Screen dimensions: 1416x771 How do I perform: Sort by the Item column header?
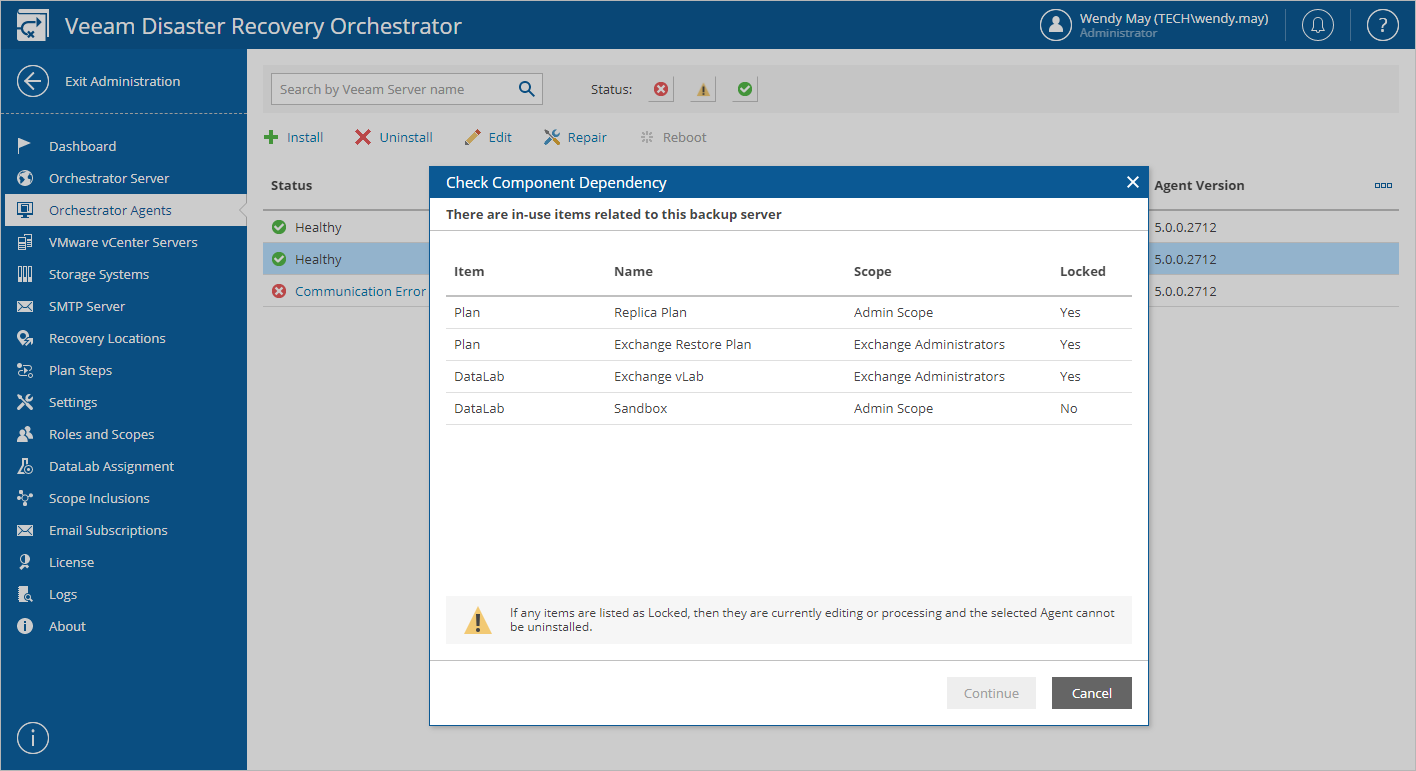point(469,271)
